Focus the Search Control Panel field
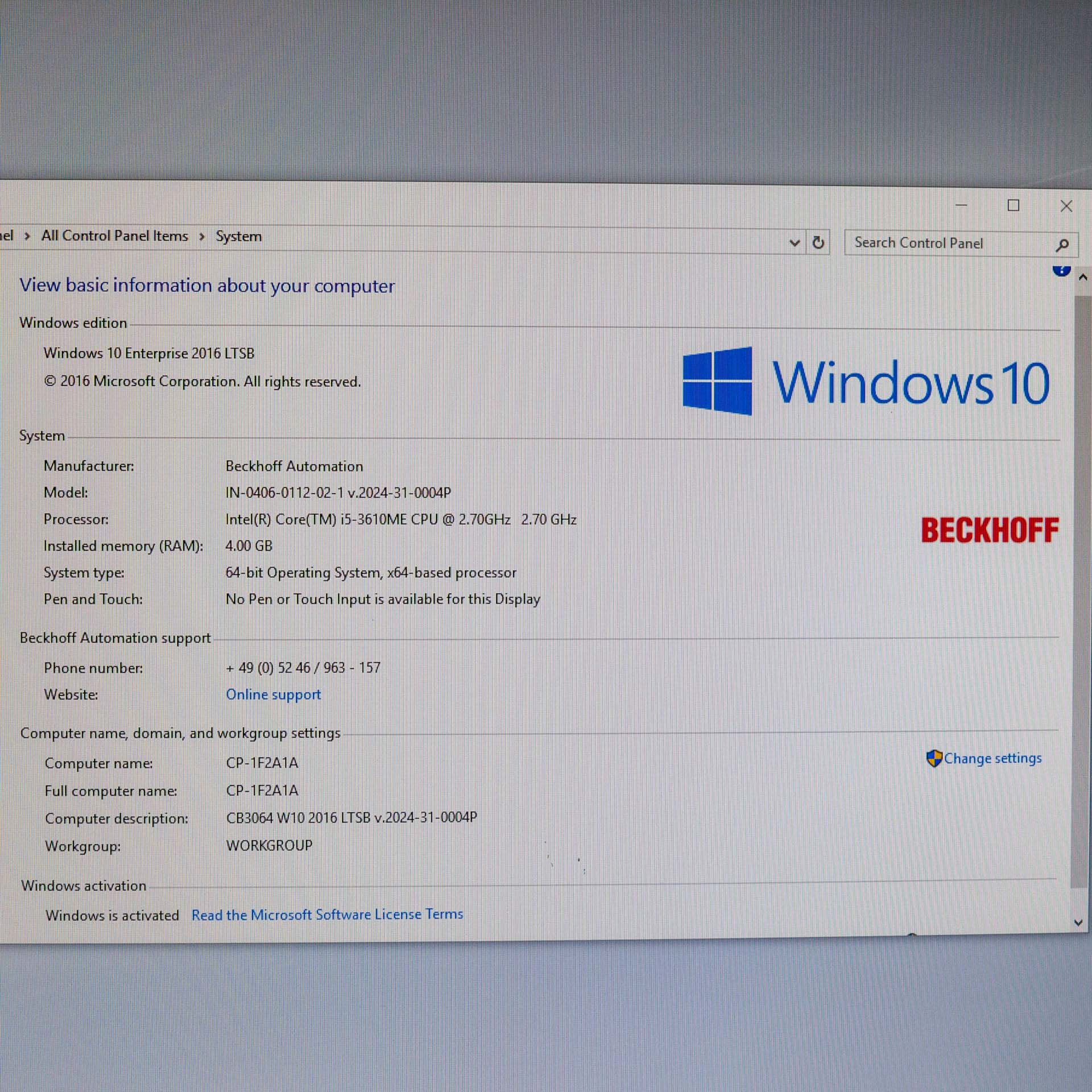 coord(944,243)
